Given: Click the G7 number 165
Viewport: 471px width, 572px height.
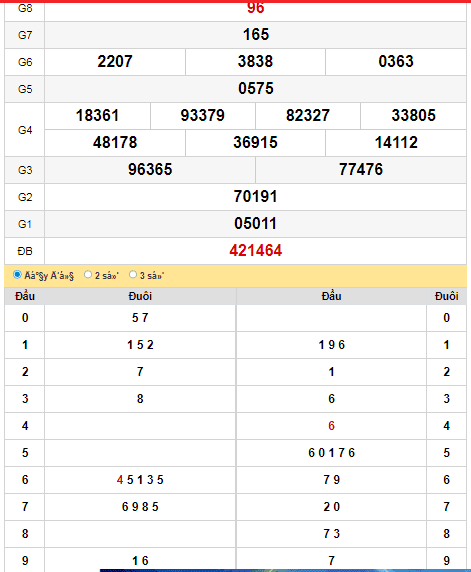Looking at the screenshot, I should coord(256,35).
